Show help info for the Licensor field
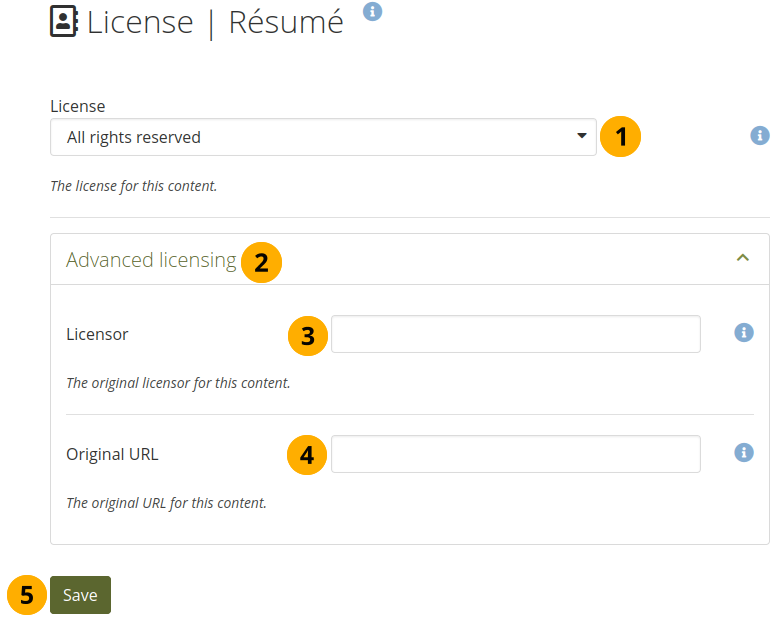This screenshot has width=778, height=619. [743, 333]
